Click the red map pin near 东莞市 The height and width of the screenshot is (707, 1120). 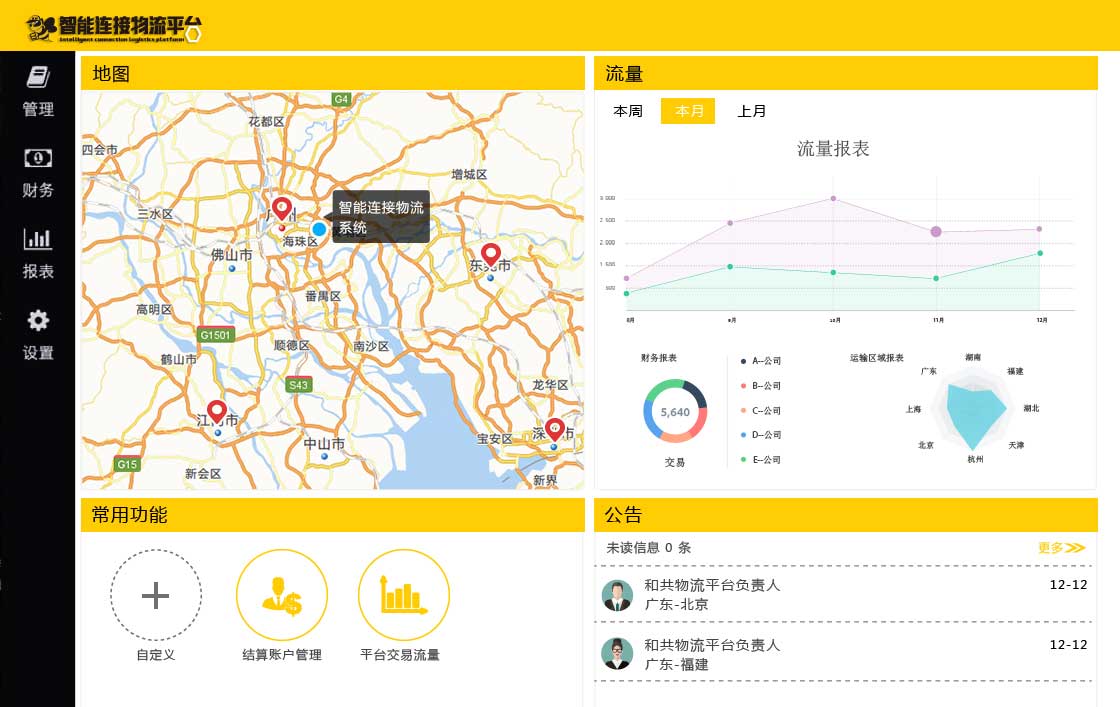490,254
